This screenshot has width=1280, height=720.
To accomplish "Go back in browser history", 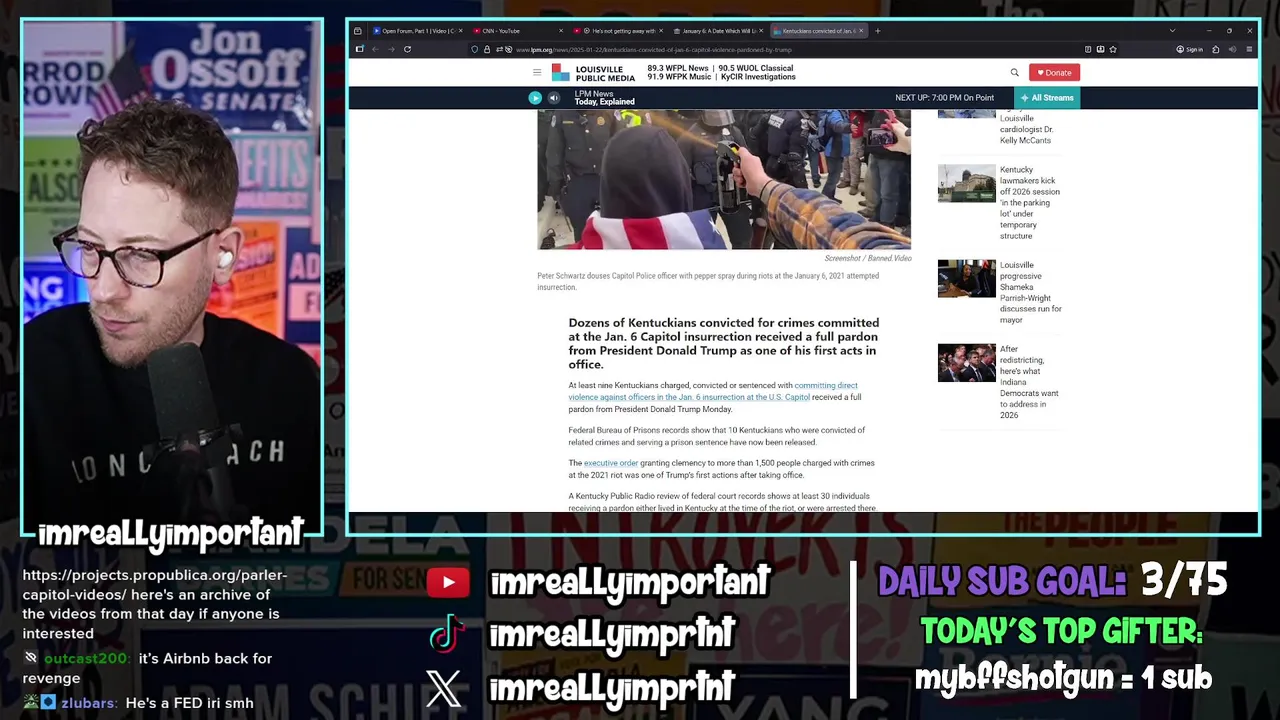I will (x=375, y=49).
